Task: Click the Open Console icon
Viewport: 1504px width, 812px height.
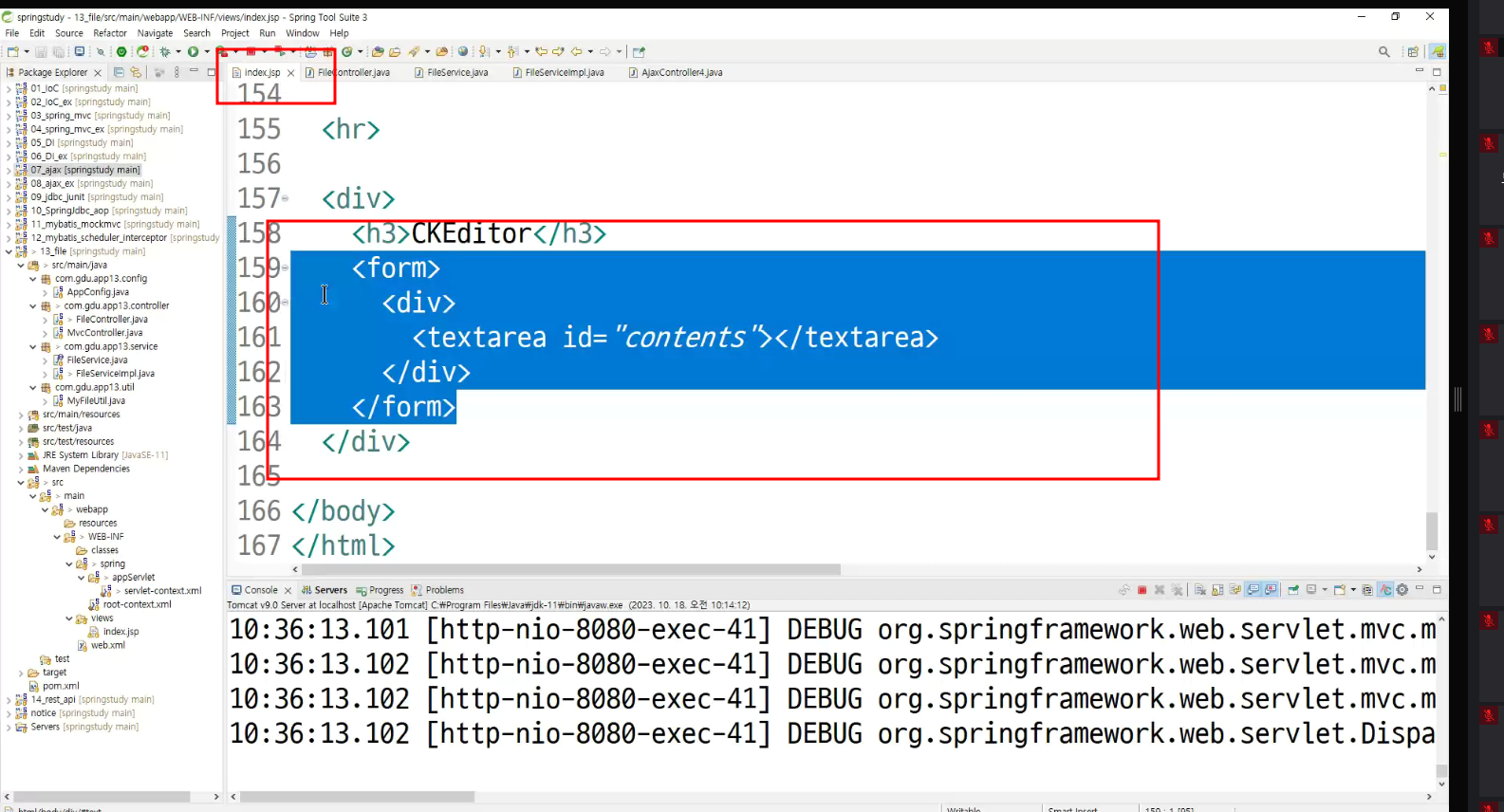Action: click(x=1339, y=589)
